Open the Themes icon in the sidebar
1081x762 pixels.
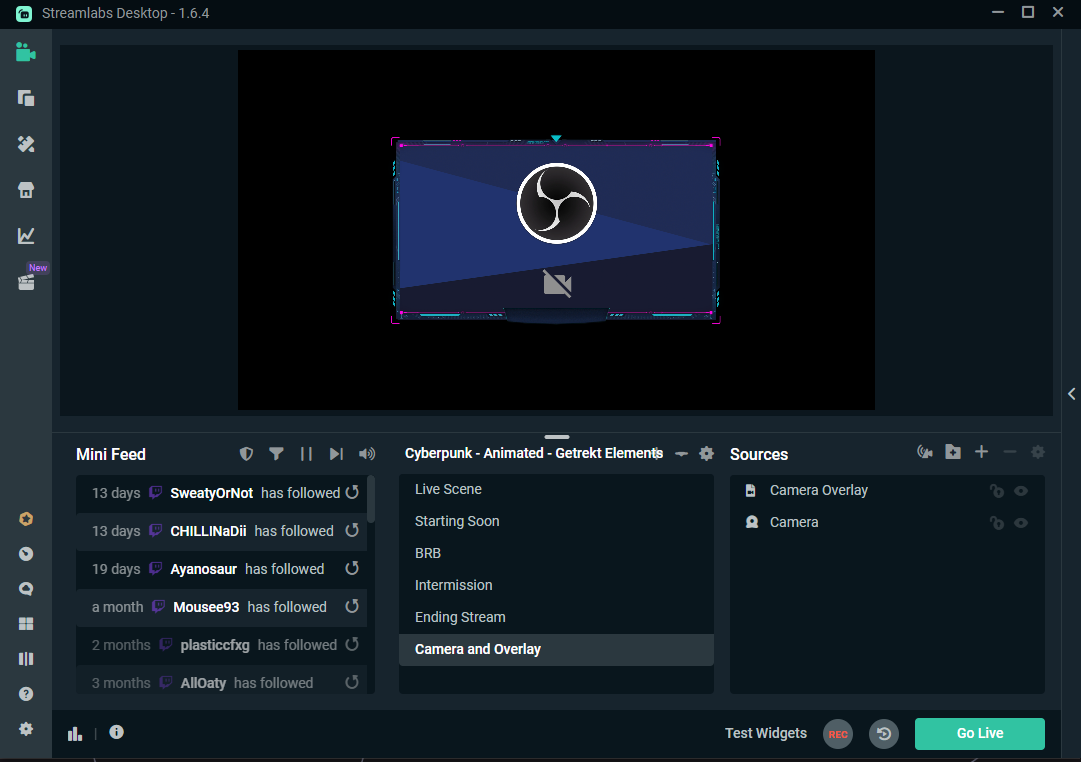pos(26,144)
